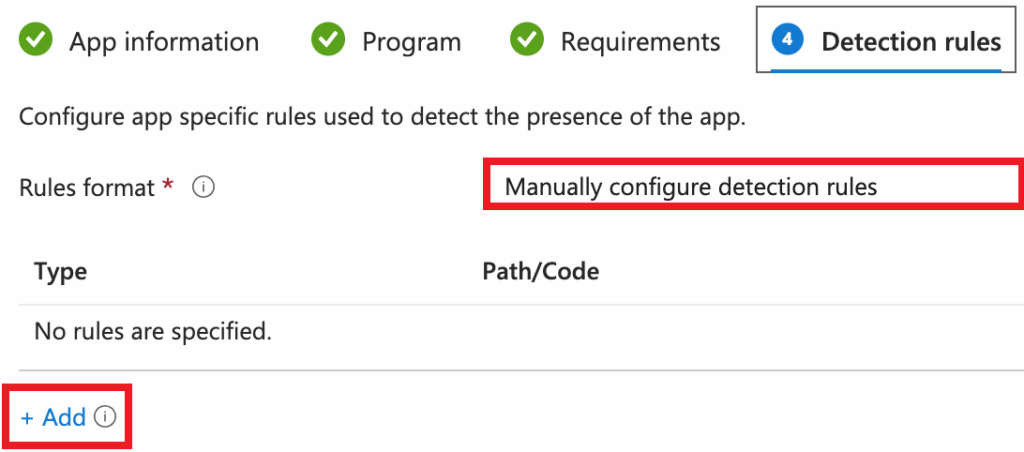Click the Path/Code column header
Viewport: 1024px width, 452px height.
tap(540, 271)
